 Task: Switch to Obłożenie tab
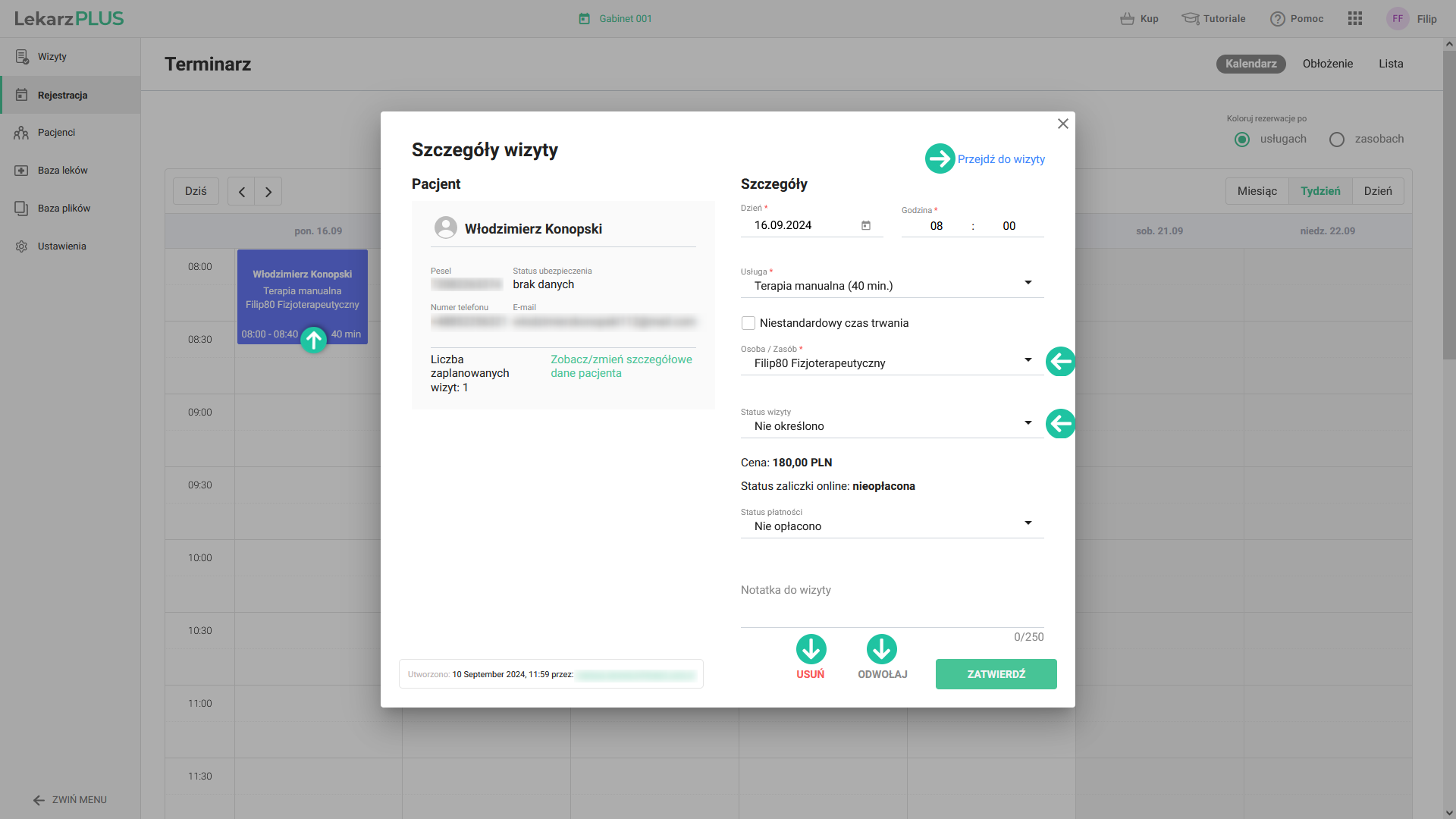coord(1327,64)
